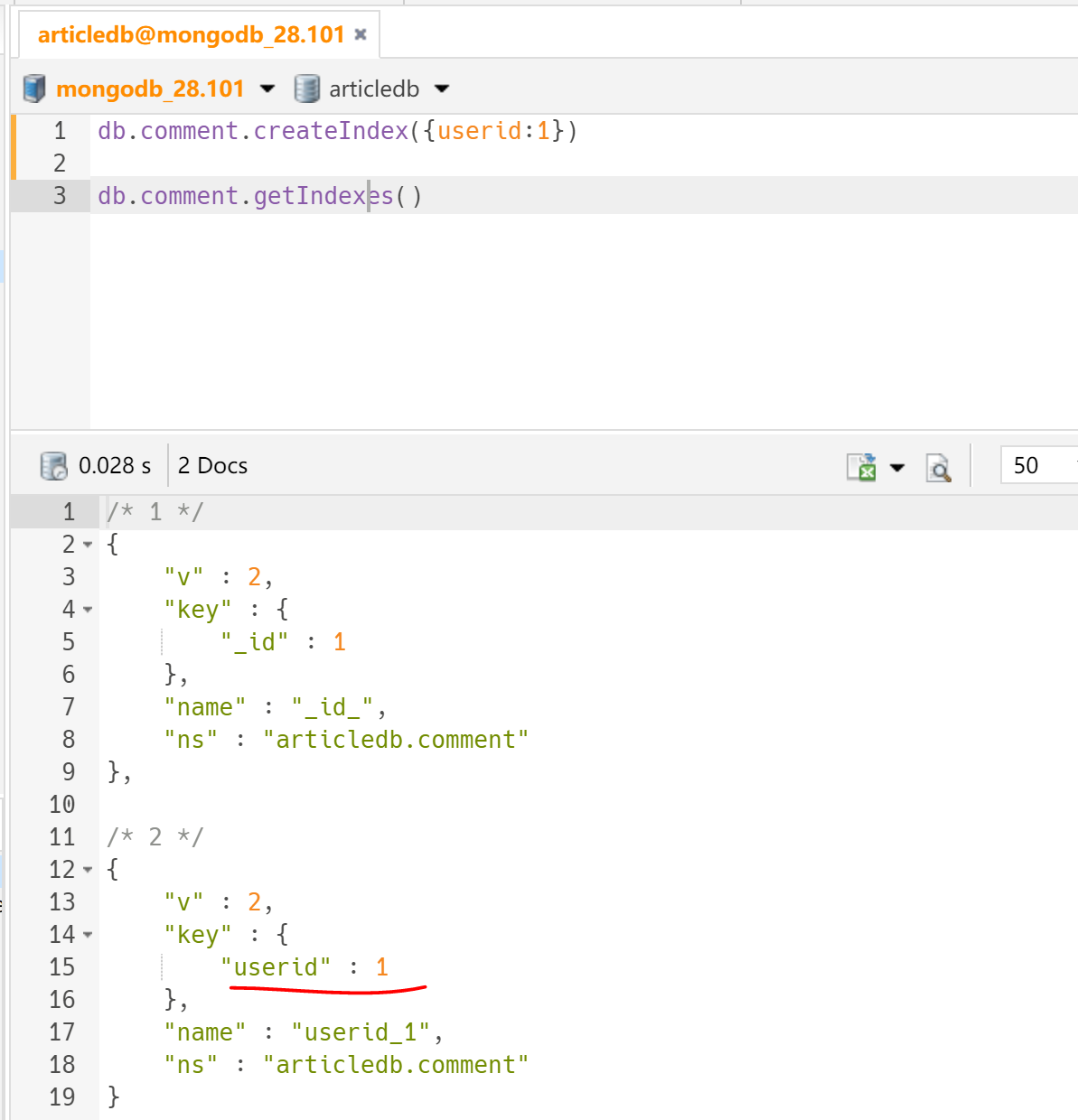
Task: Close the articledb@mongodb_28.101 tab
Action: click(361, 34)
